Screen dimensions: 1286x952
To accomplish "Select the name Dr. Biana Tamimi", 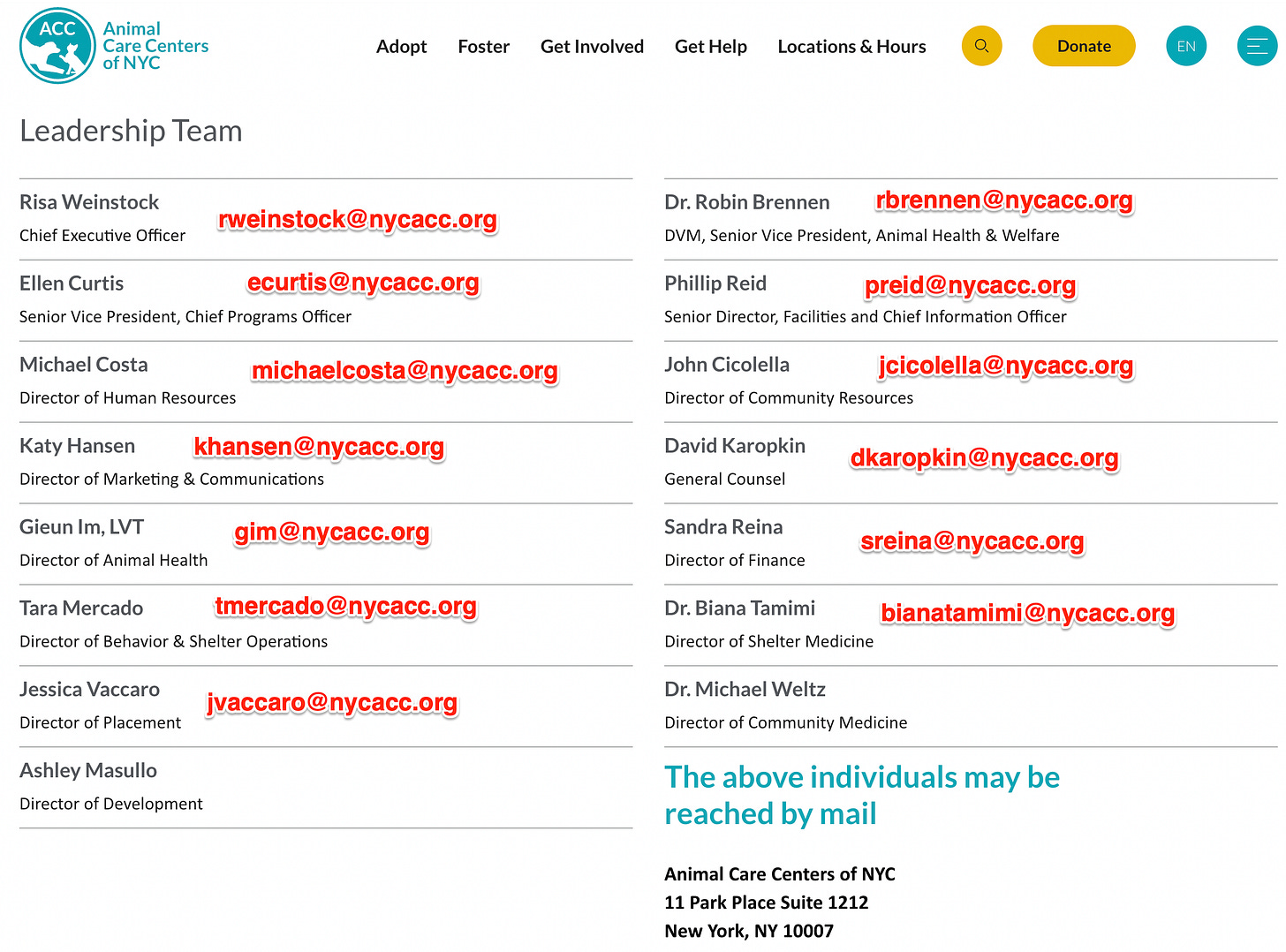I will point(740,608).
